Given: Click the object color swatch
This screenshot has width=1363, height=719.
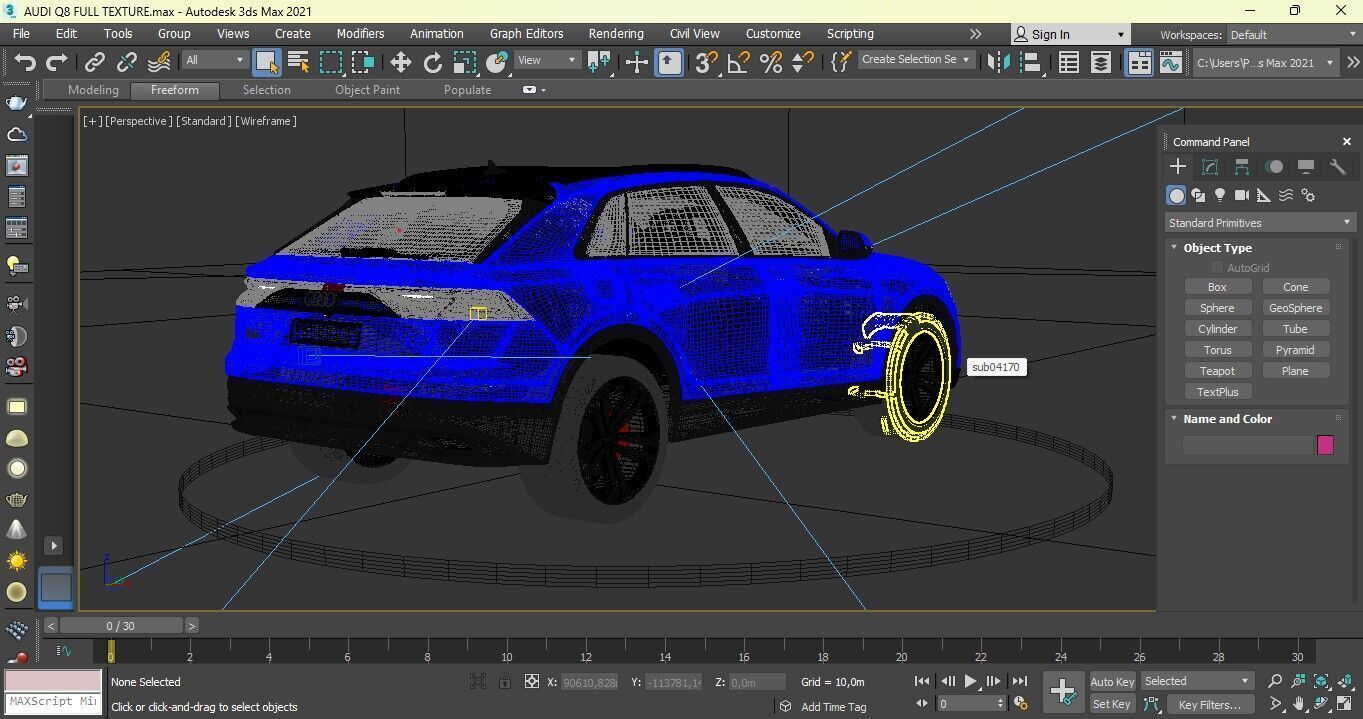Looking at the screenshot, I should (x=1325, y=445).
